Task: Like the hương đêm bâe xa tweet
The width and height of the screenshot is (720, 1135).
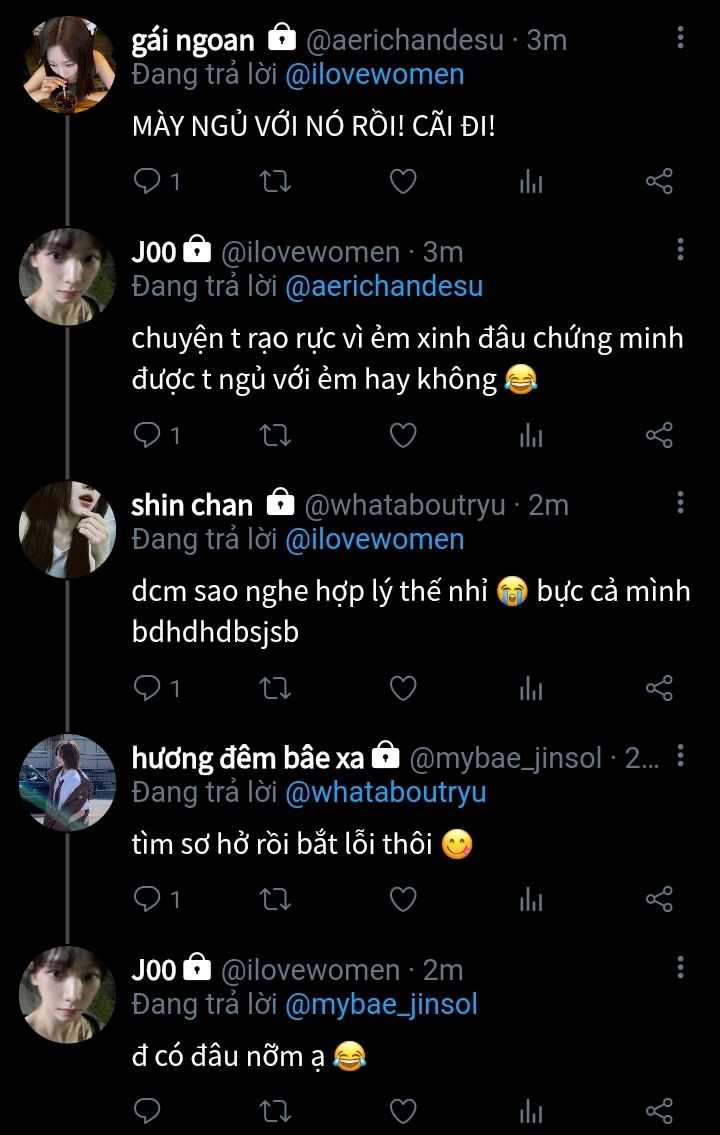Action: (402, 899)
